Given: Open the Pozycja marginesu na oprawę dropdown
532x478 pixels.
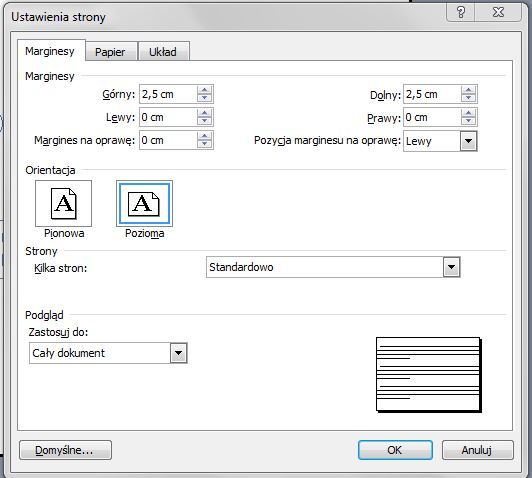Looking at the screenshot, I should coord(469,141).
